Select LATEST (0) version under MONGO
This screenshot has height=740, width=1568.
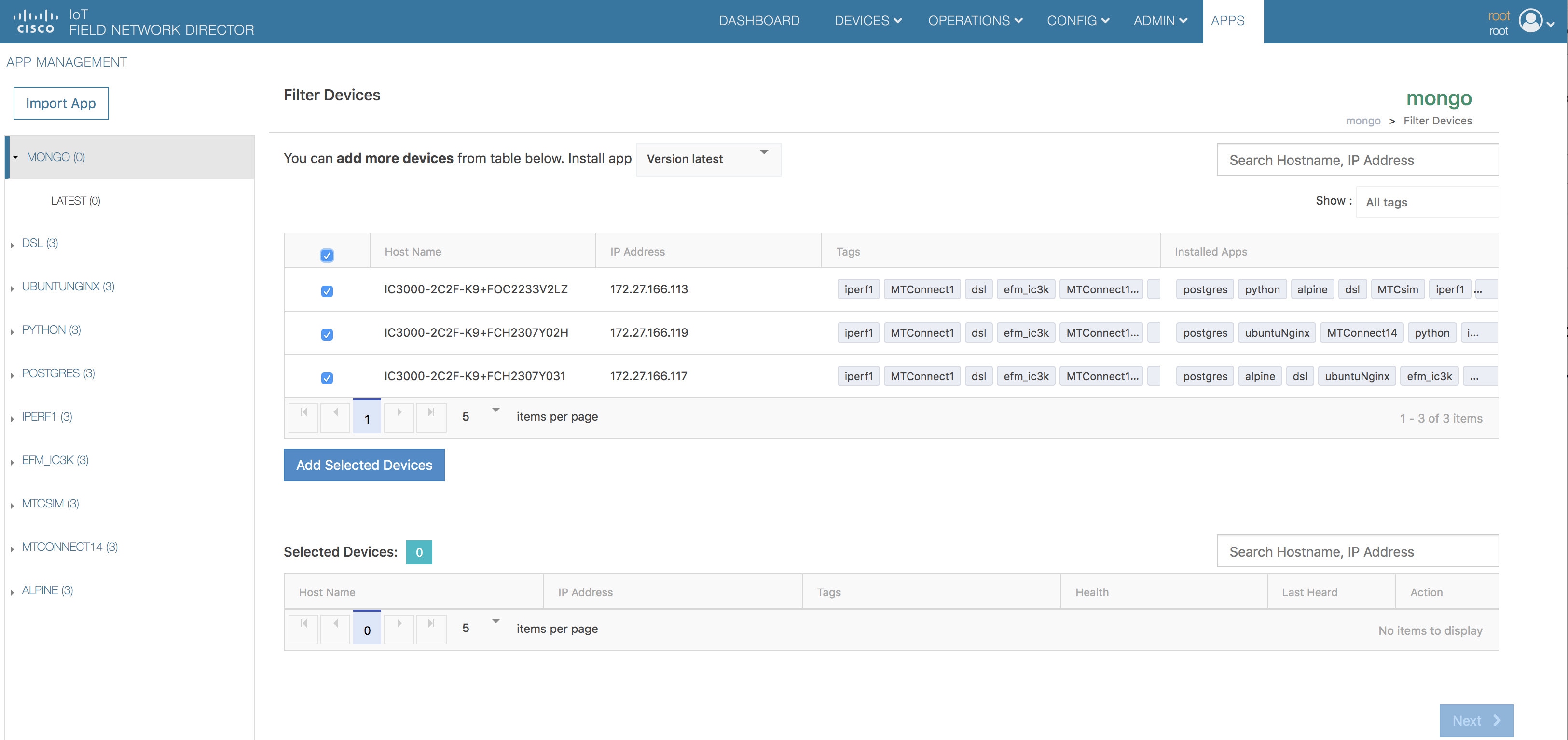click(x=75, y=201)
